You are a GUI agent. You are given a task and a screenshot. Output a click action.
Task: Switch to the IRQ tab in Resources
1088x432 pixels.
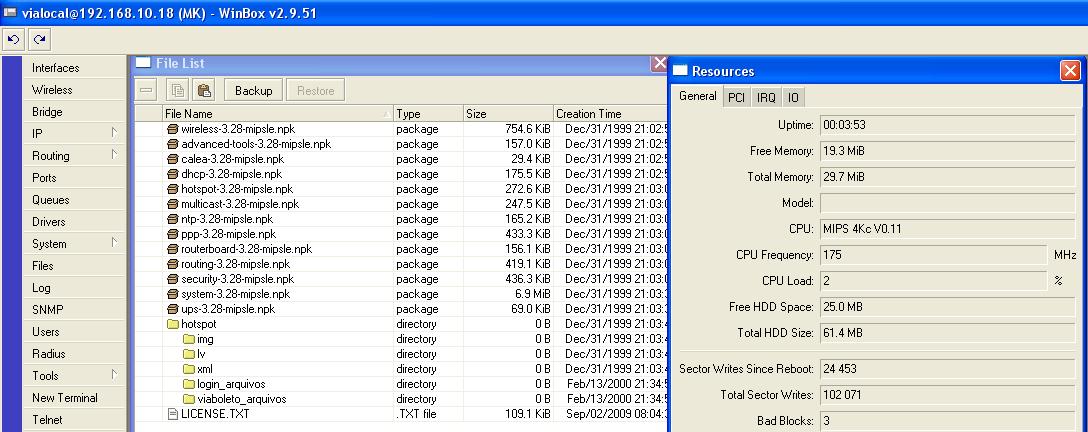[767, 98]
